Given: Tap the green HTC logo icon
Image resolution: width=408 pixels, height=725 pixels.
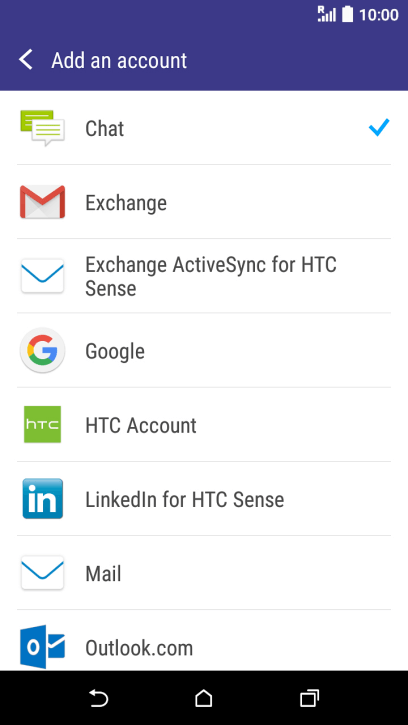Looking at the screenshot, I should [x=42, y=424].
